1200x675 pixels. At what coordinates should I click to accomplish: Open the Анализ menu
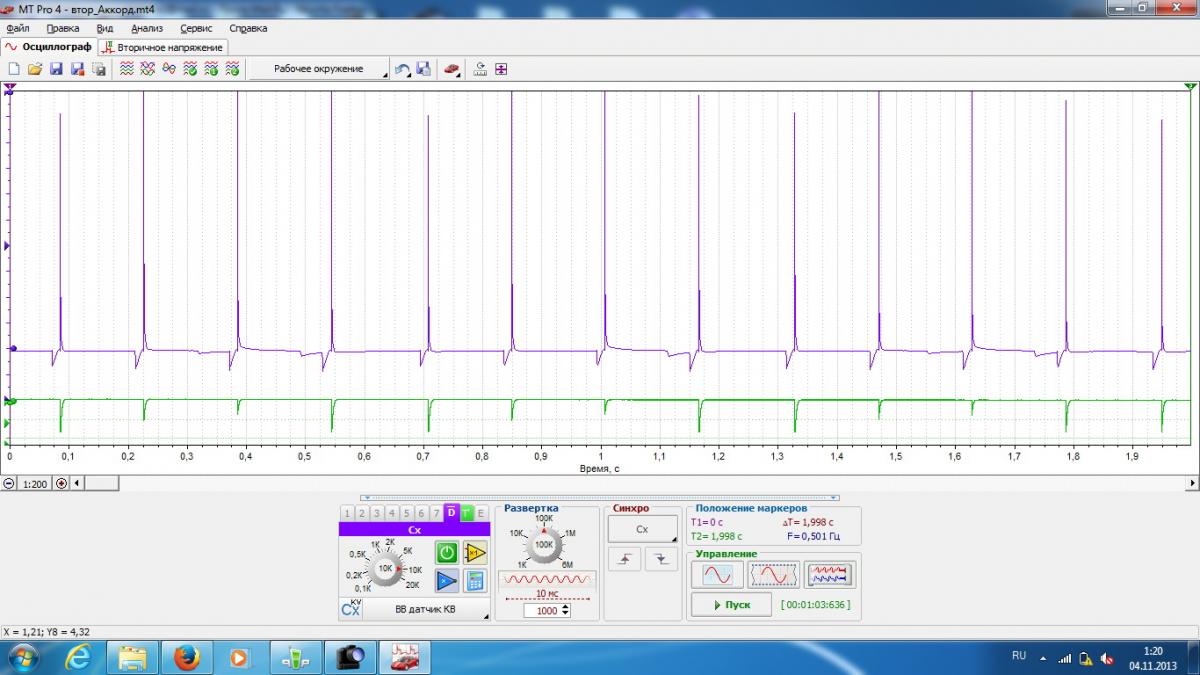[x=146, y=28]
